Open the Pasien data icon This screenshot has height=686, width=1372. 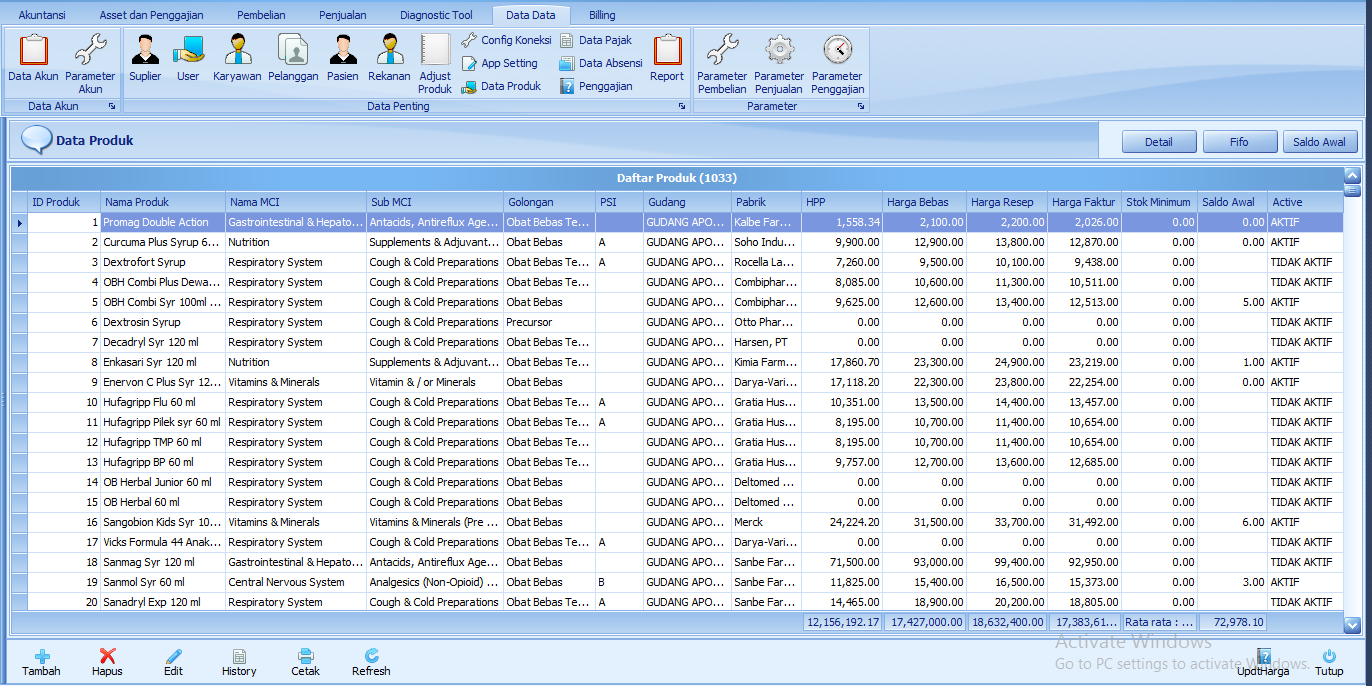tap(342, 50)
